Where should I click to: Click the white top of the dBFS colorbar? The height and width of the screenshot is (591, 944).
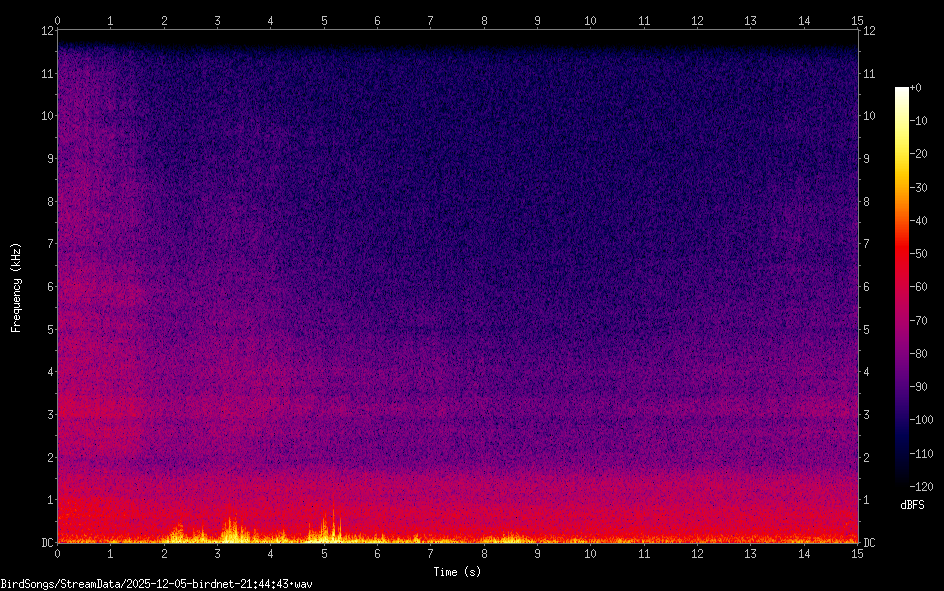tap(902, 91)
